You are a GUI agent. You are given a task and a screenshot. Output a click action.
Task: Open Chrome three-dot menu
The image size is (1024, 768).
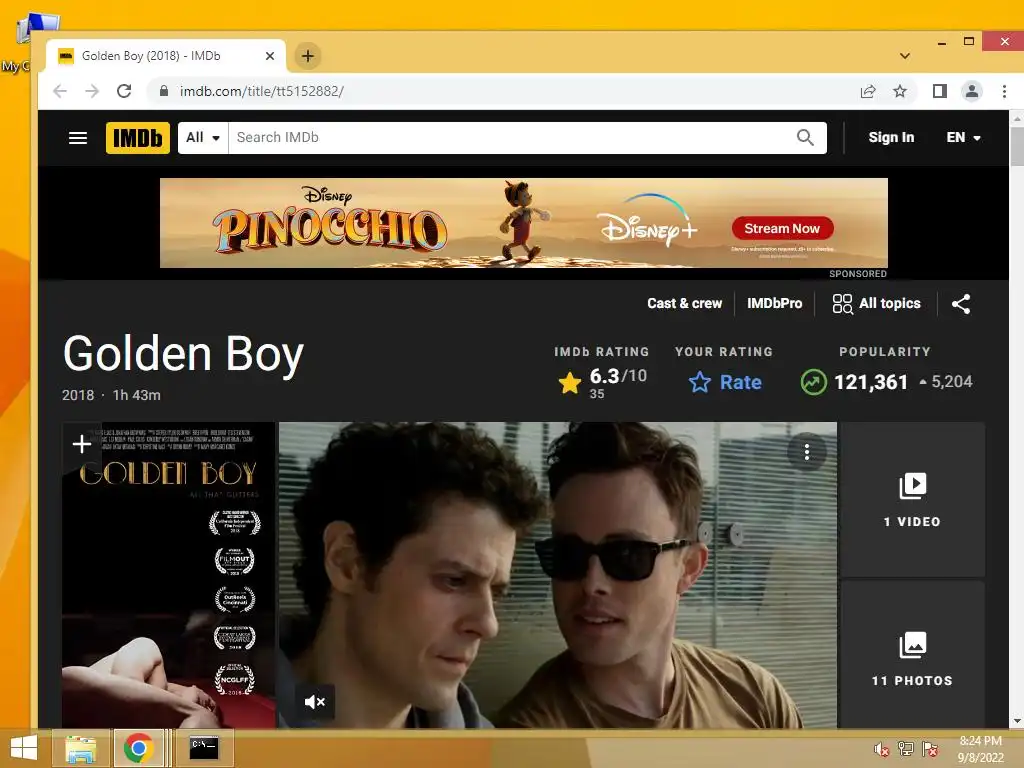pos(1004,91)
